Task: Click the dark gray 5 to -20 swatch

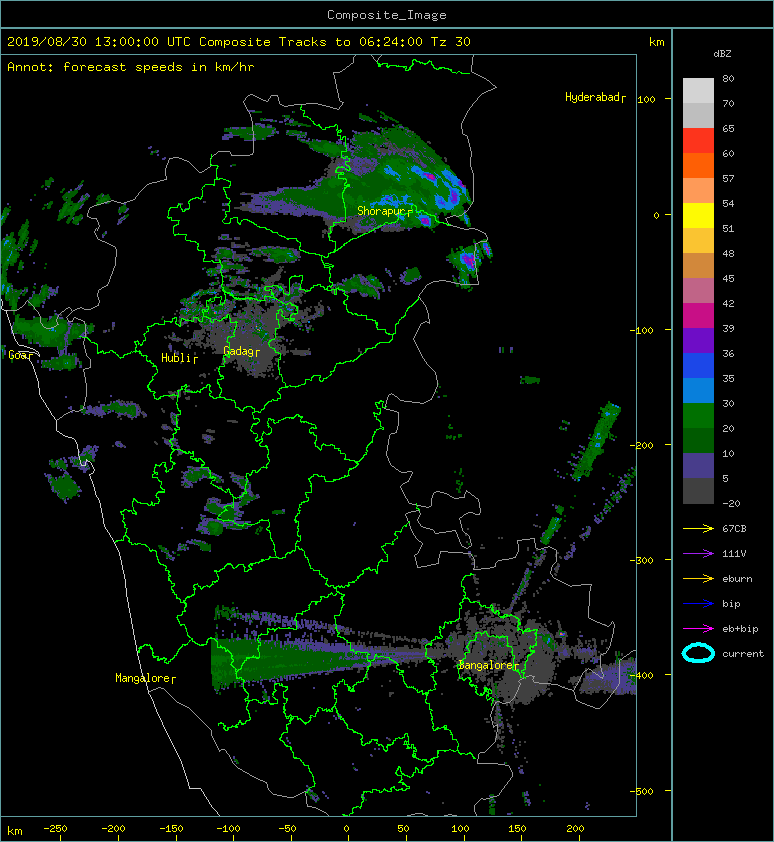Action: click(x=698, y=491)
